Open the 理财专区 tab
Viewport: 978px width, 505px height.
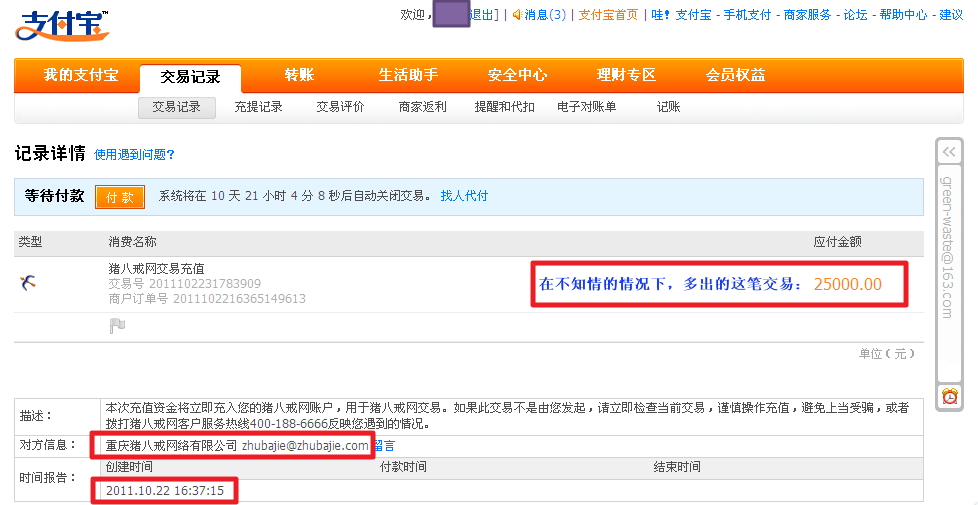pyautogui.click(x=626, y=75)
